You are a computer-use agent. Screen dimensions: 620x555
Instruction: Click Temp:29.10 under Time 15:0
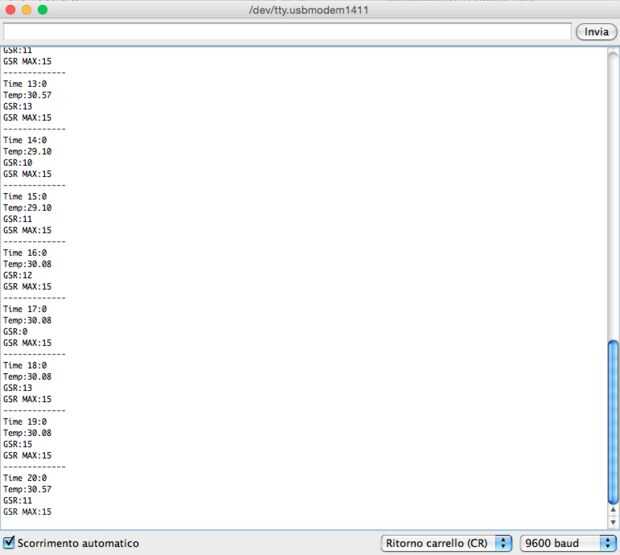(x=27, y=208)
